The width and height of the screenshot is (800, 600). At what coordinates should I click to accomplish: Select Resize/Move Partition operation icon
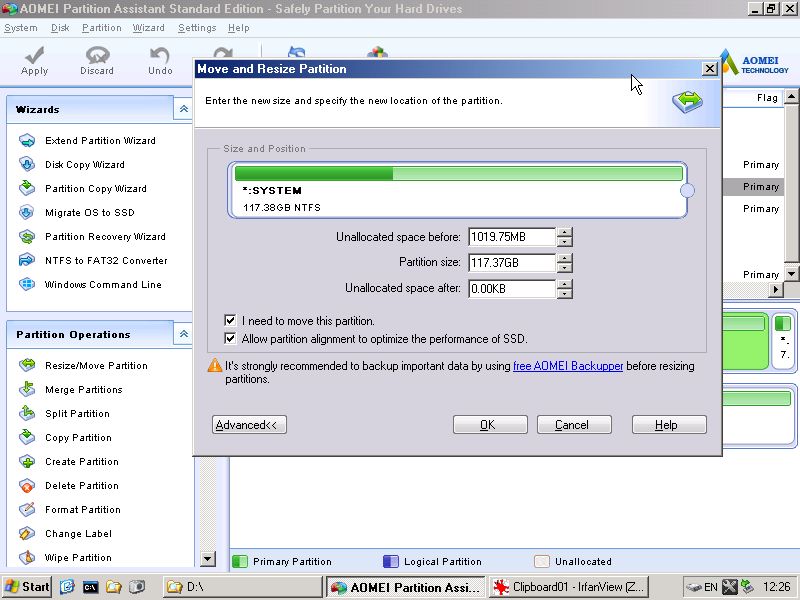point(27,365)
